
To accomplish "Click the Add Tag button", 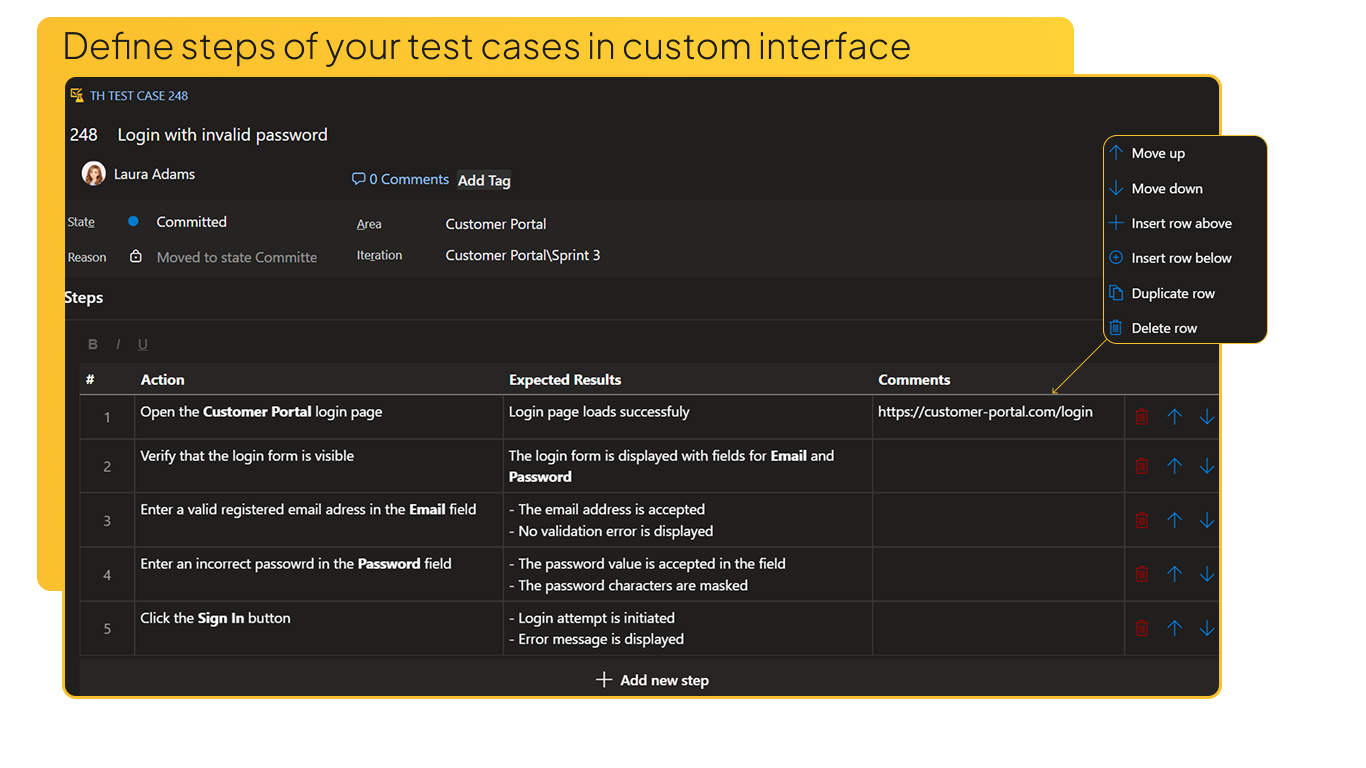I will coord(483,180).
